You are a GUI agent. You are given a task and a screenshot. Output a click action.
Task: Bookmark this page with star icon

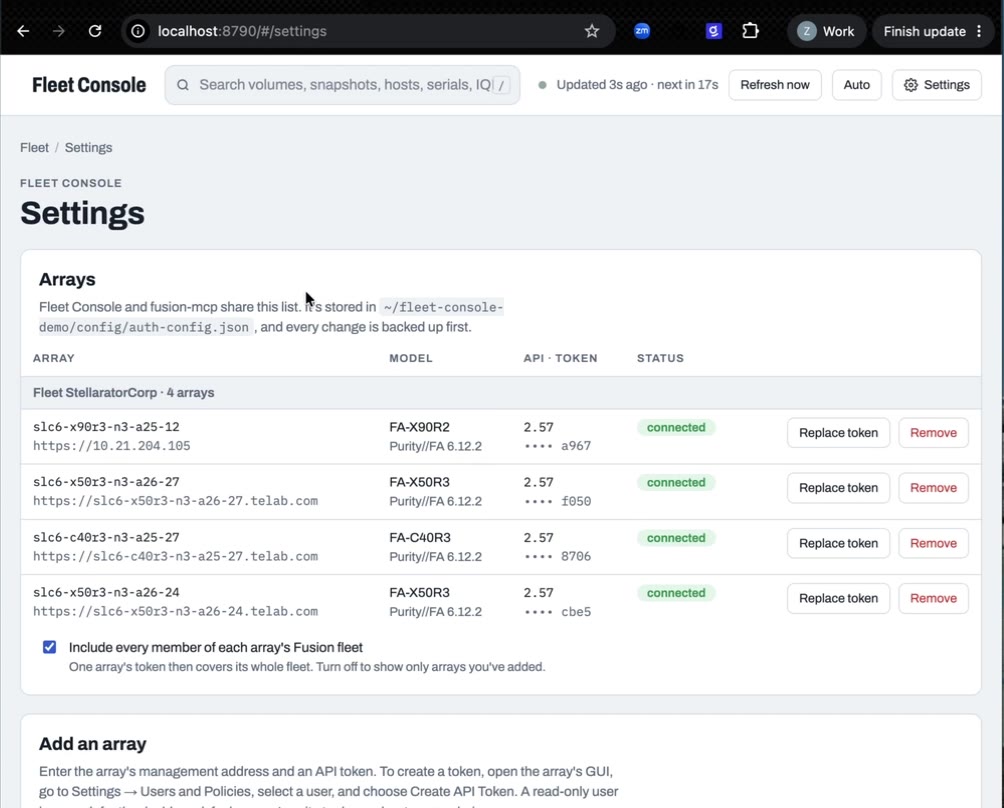(592, 31)
